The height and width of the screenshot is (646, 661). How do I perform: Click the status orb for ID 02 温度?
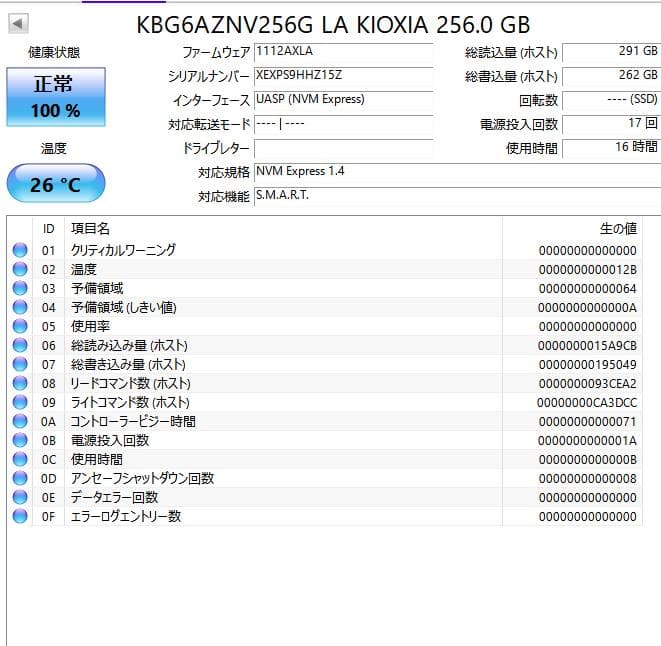click(20, 269)
